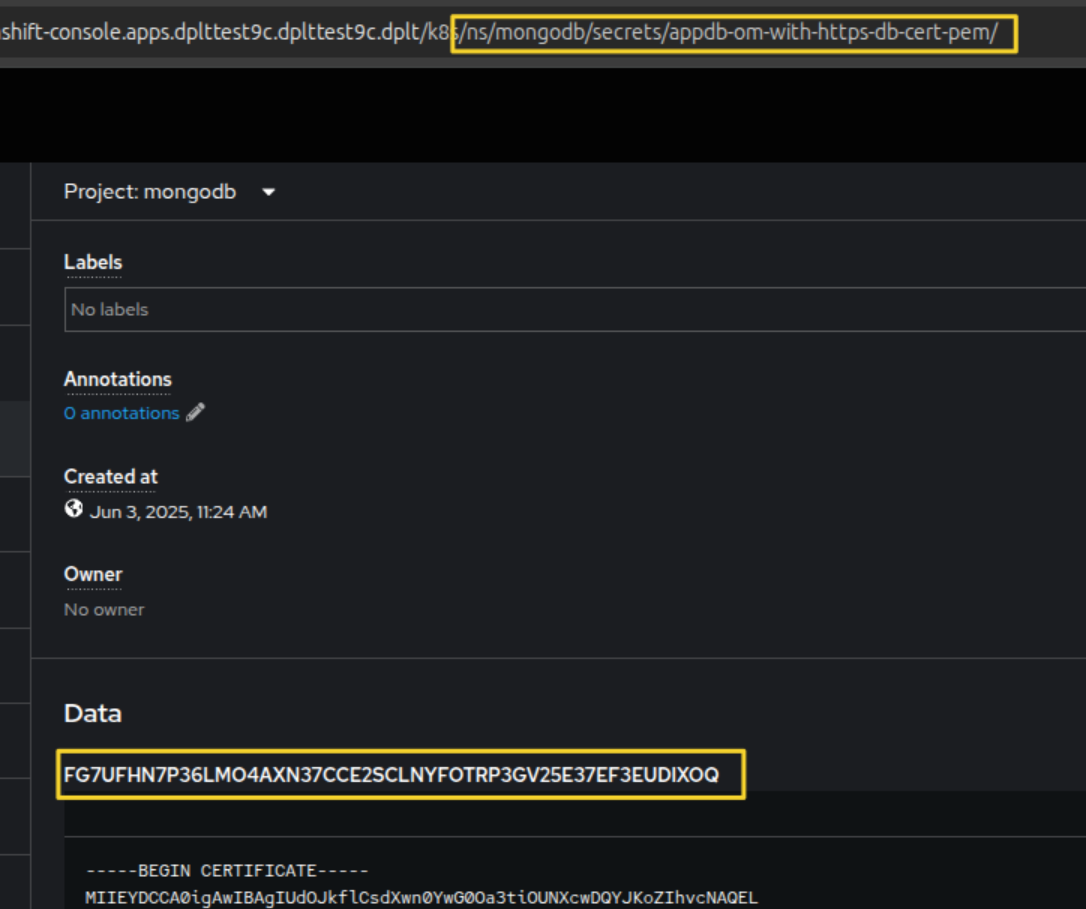This screenshot has height=909, width=1086.
Task: Click the Owner field heading
Action: click(93, 574)
